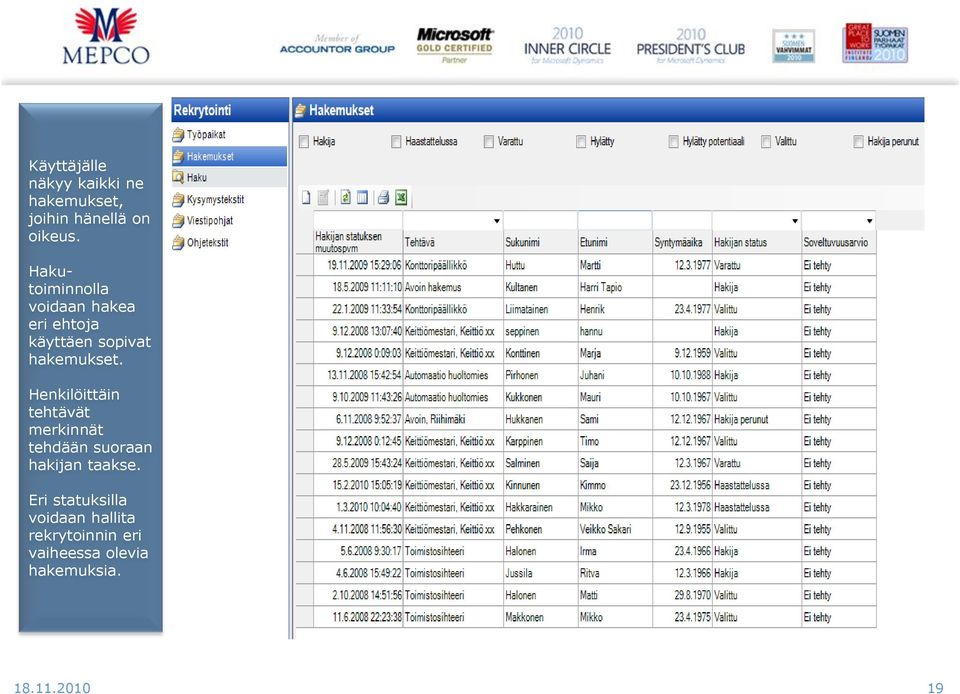Click the Haku magnifier icon
The image size is (960, 694).
click(178, 177)
